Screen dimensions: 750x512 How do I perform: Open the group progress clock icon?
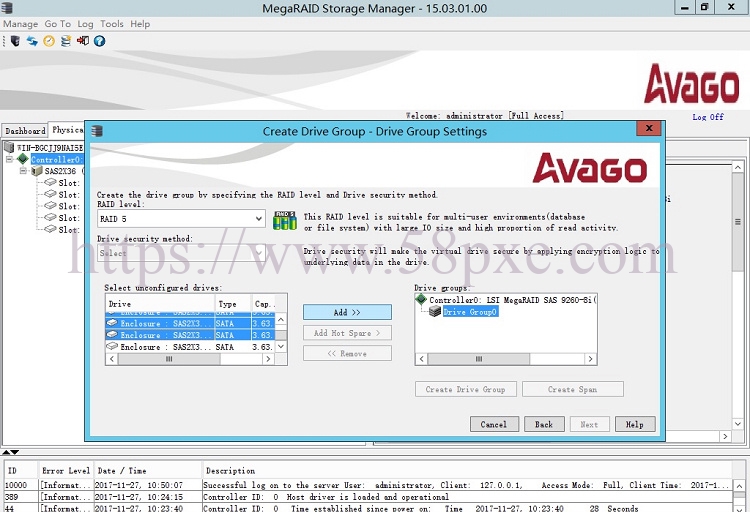(49, 41)
